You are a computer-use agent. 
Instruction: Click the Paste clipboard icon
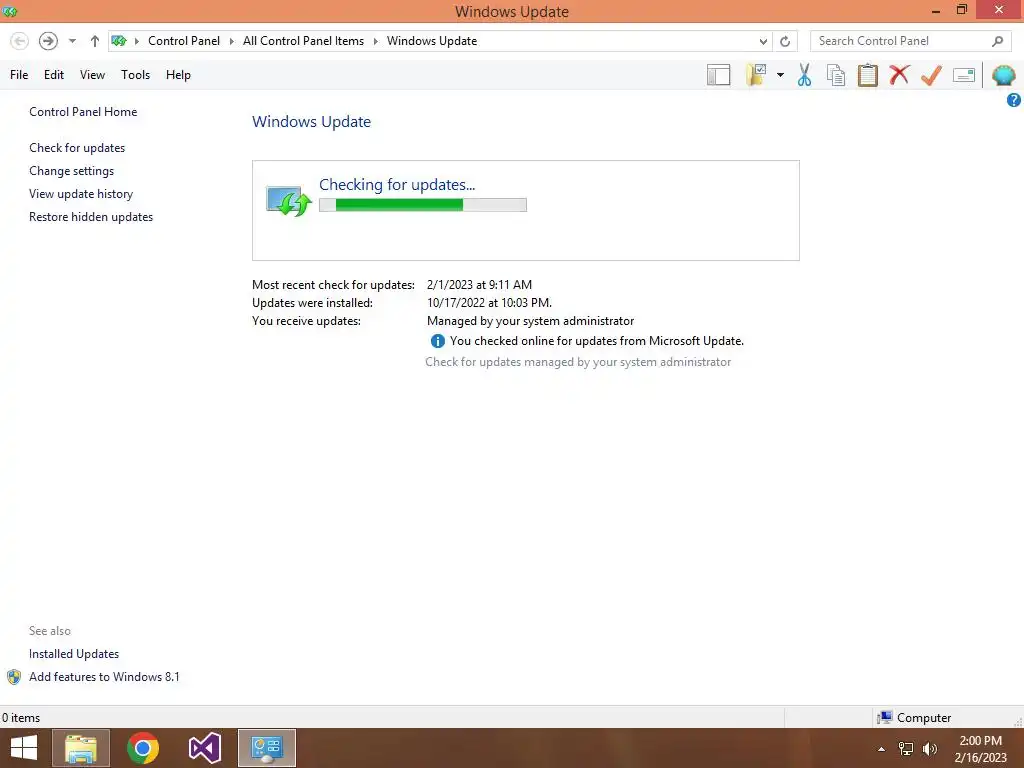[x=867, y=75]
